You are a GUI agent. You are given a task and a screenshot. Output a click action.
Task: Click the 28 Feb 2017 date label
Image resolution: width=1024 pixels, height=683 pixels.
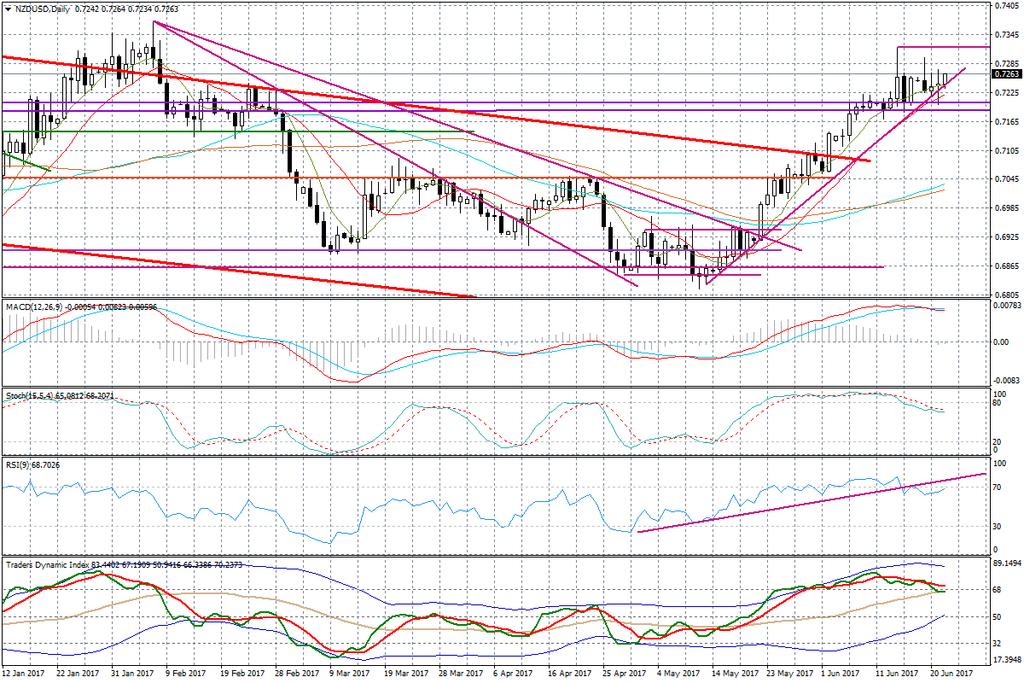[x=295, y=673]
